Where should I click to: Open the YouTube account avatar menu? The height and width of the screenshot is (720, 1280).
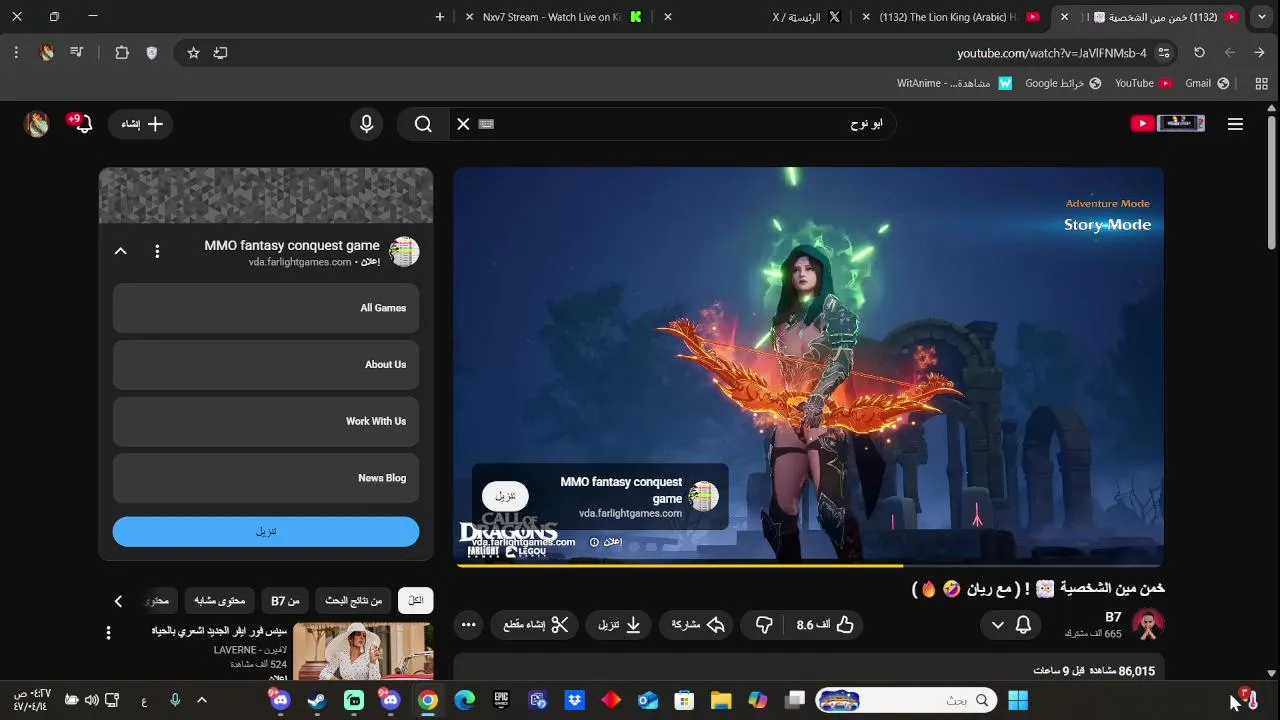[x=37, y=124]
